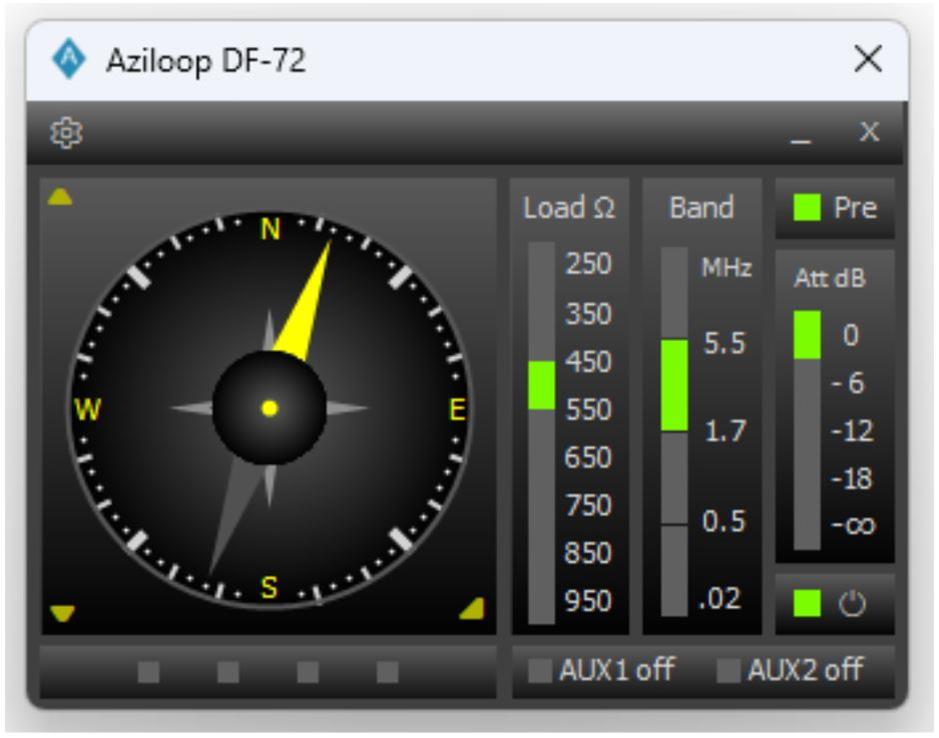Image resolution: width=939 pixels, height=738 pixels.
Task: Set attenuation to minus infinity
Action: point(852,525)
